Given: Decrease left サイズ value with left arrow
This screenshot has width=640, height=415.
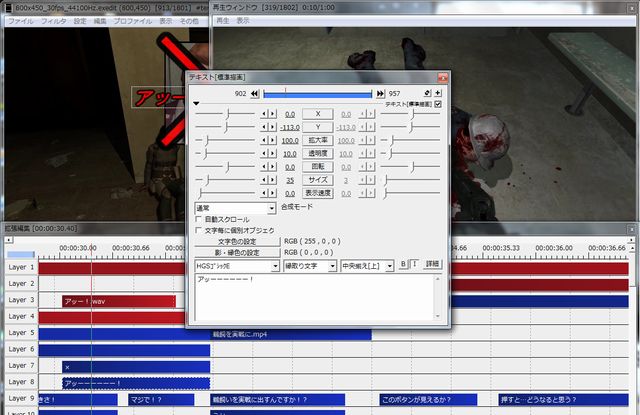Looking at the screenshot, I should (264, 180).
